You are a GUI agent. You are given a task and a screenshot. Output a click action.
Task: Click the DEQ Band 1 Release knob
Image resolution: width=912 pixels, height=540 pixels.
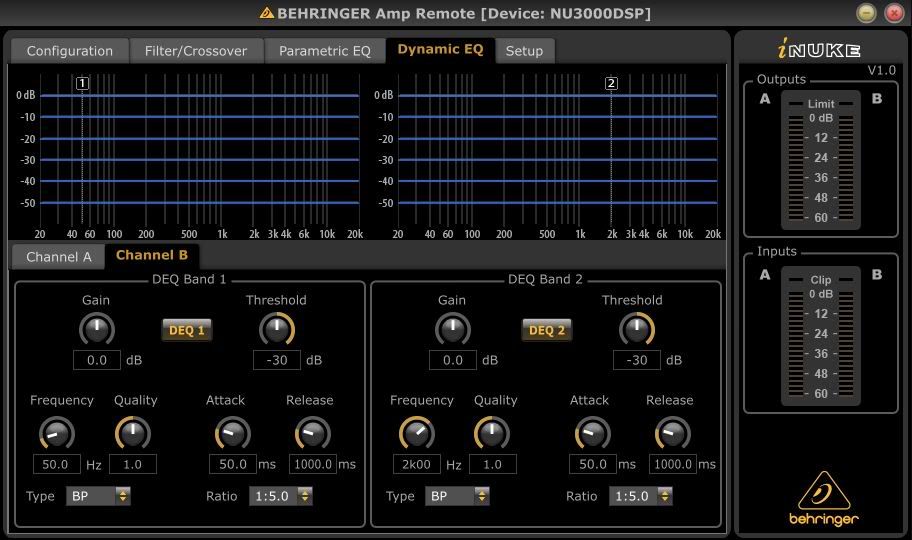(313, 434)
